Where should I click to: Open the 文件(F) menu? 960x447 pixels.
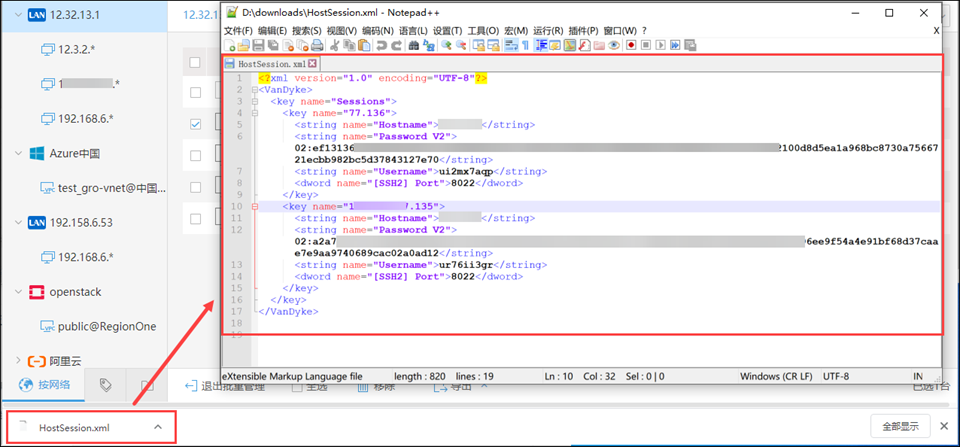[x=238, y=31]
